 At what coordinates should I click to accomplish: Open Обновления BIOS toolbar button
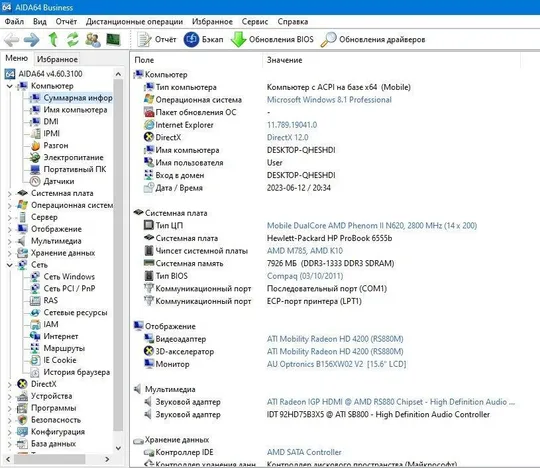click(272, 39)
